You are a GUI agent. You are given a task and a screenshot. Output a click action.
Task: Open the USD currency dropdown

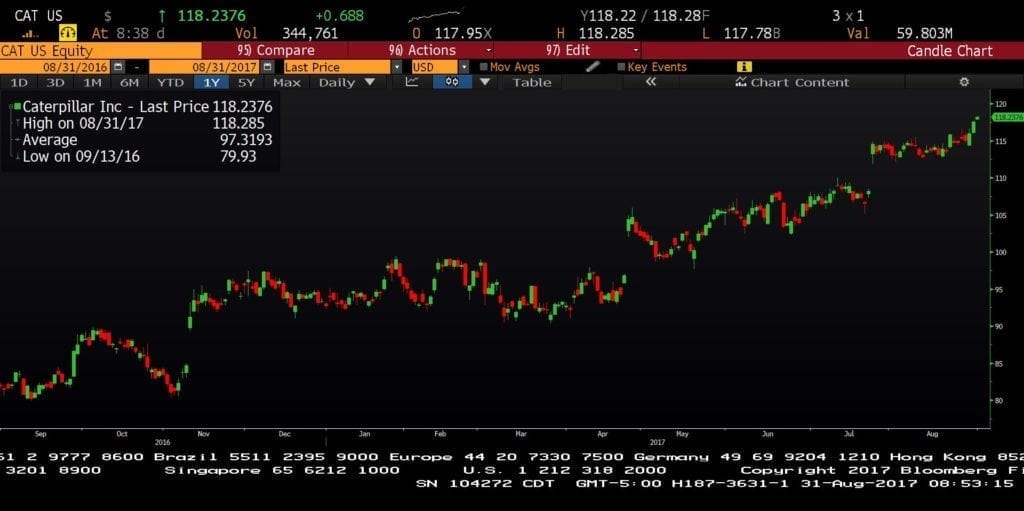464,67
